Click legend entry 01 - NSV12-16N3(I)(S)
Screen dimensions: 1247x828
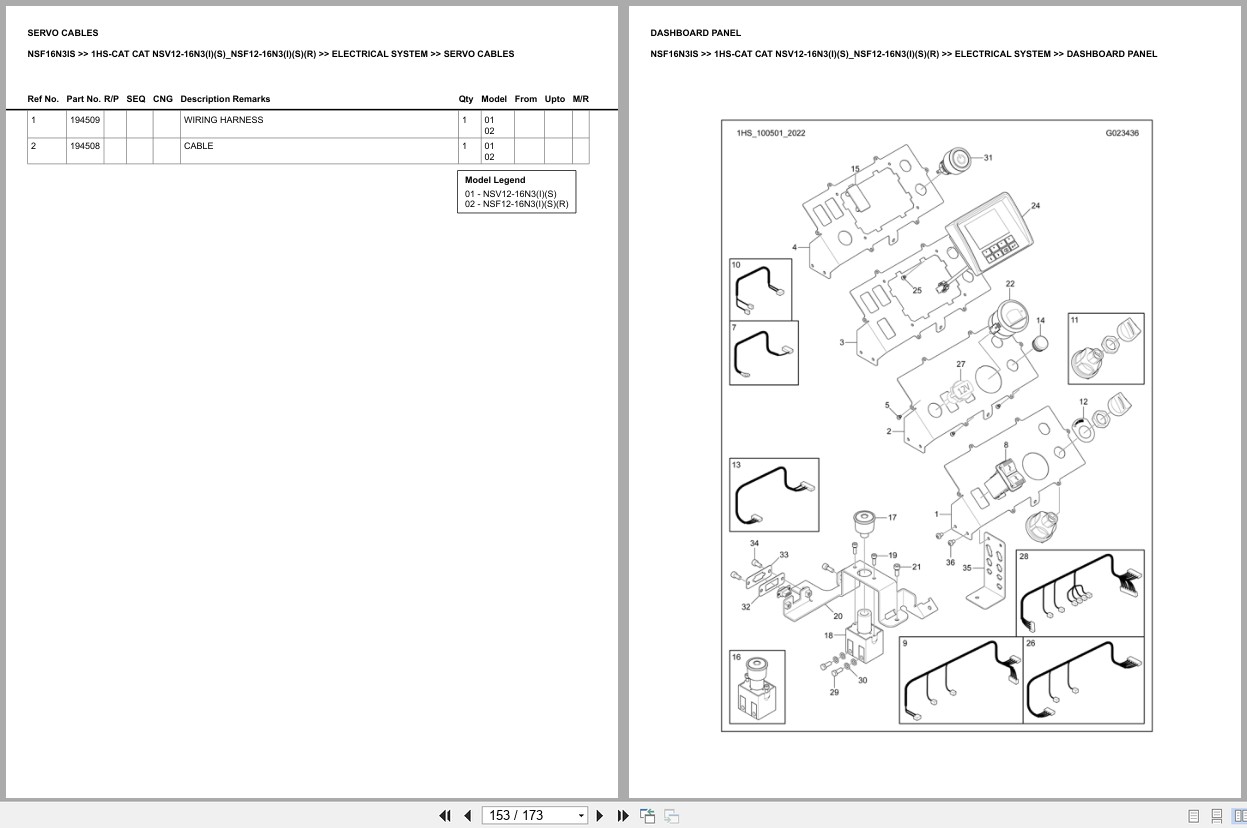510,194
